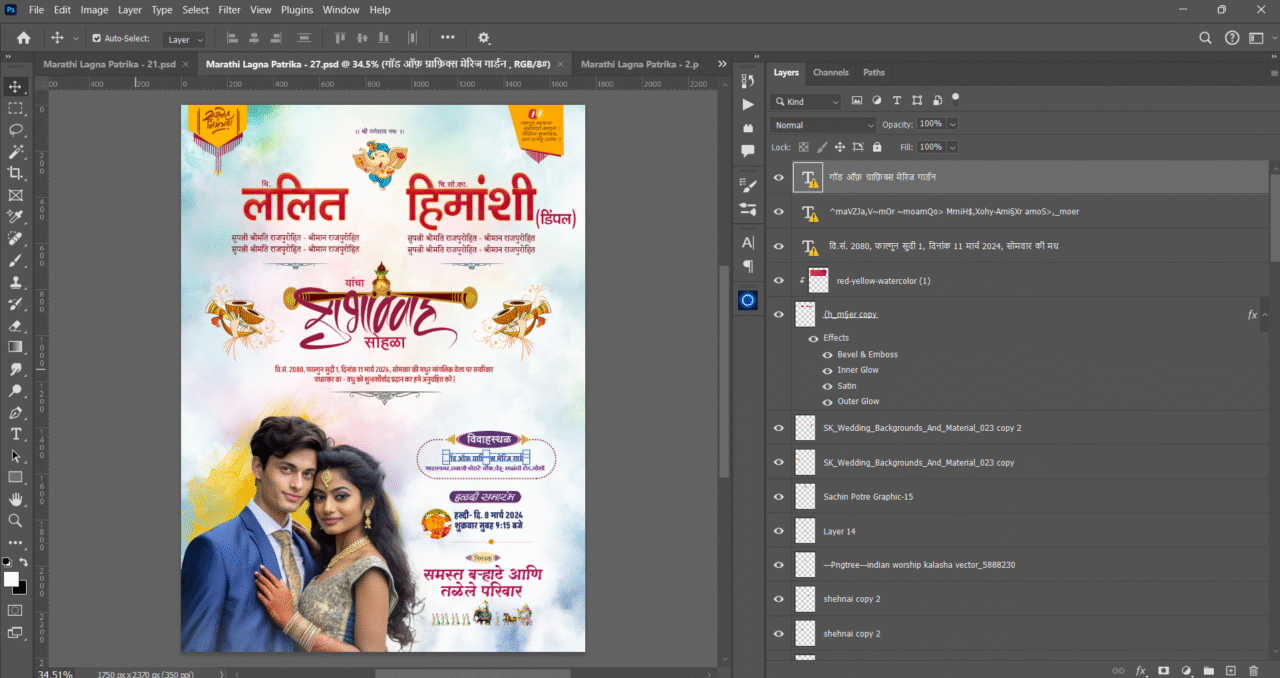
Task: Select the Layer 14 thumbnail
Action: 805,530
